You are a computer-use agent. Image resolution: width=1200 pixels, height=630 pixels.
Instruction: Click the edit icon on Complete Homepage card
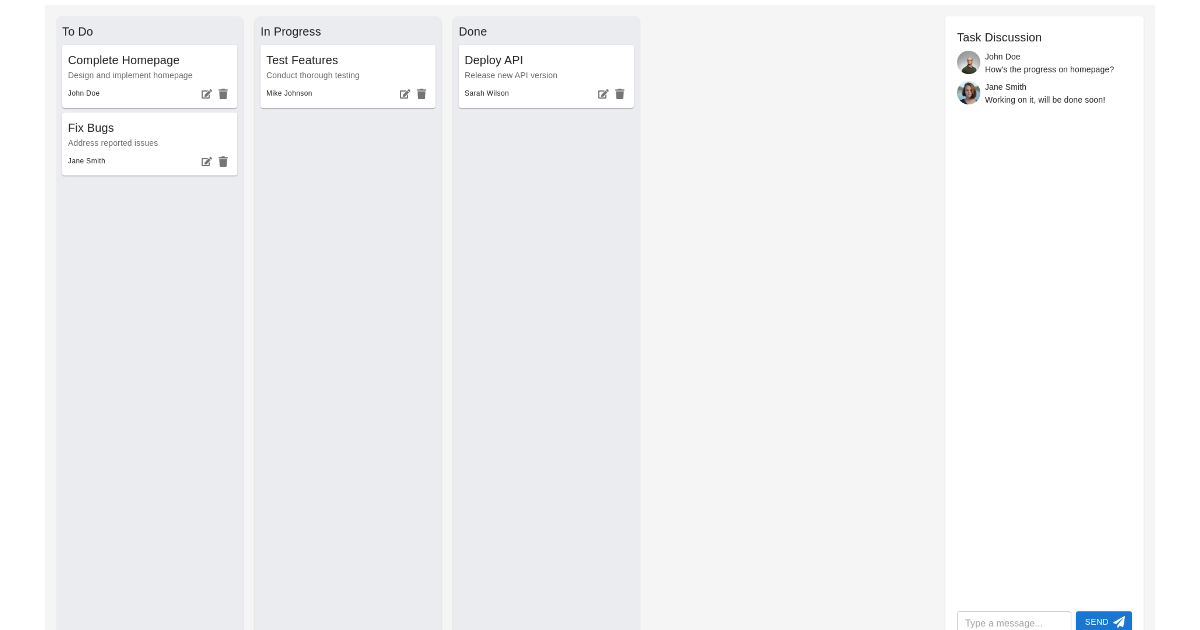coord(206,94)
